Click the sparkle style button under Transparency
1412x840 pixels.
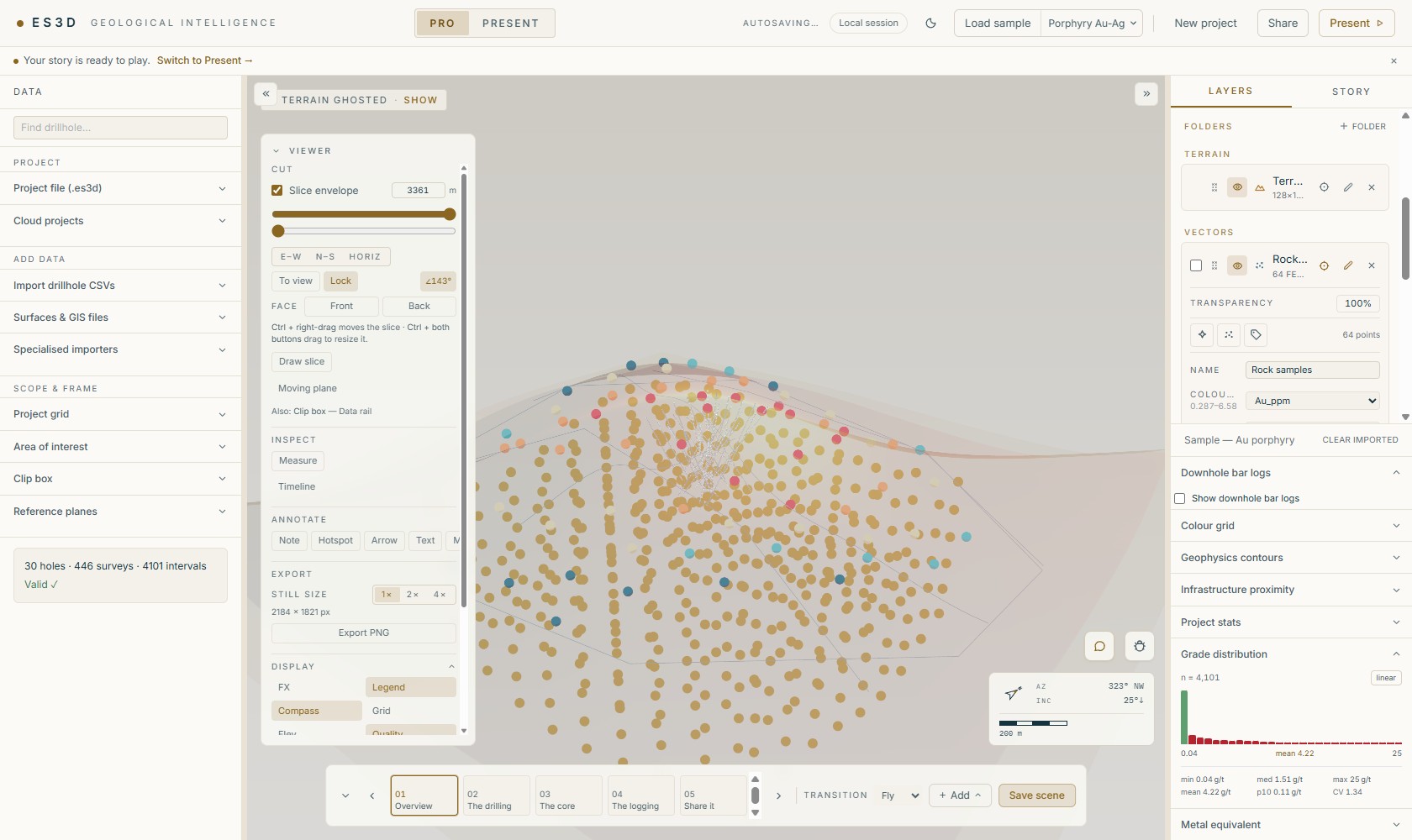[1202, 334]
